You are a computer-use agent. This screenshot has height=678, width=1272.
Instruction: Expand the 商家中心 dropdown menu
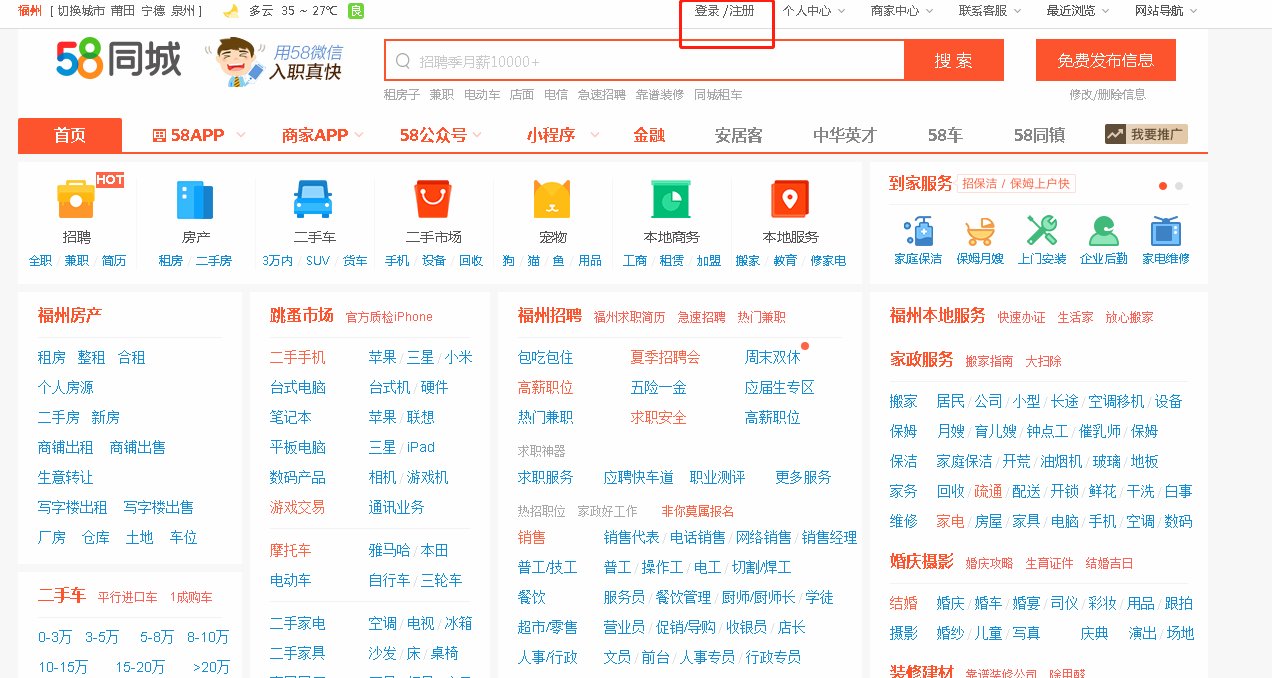(902, 11)
